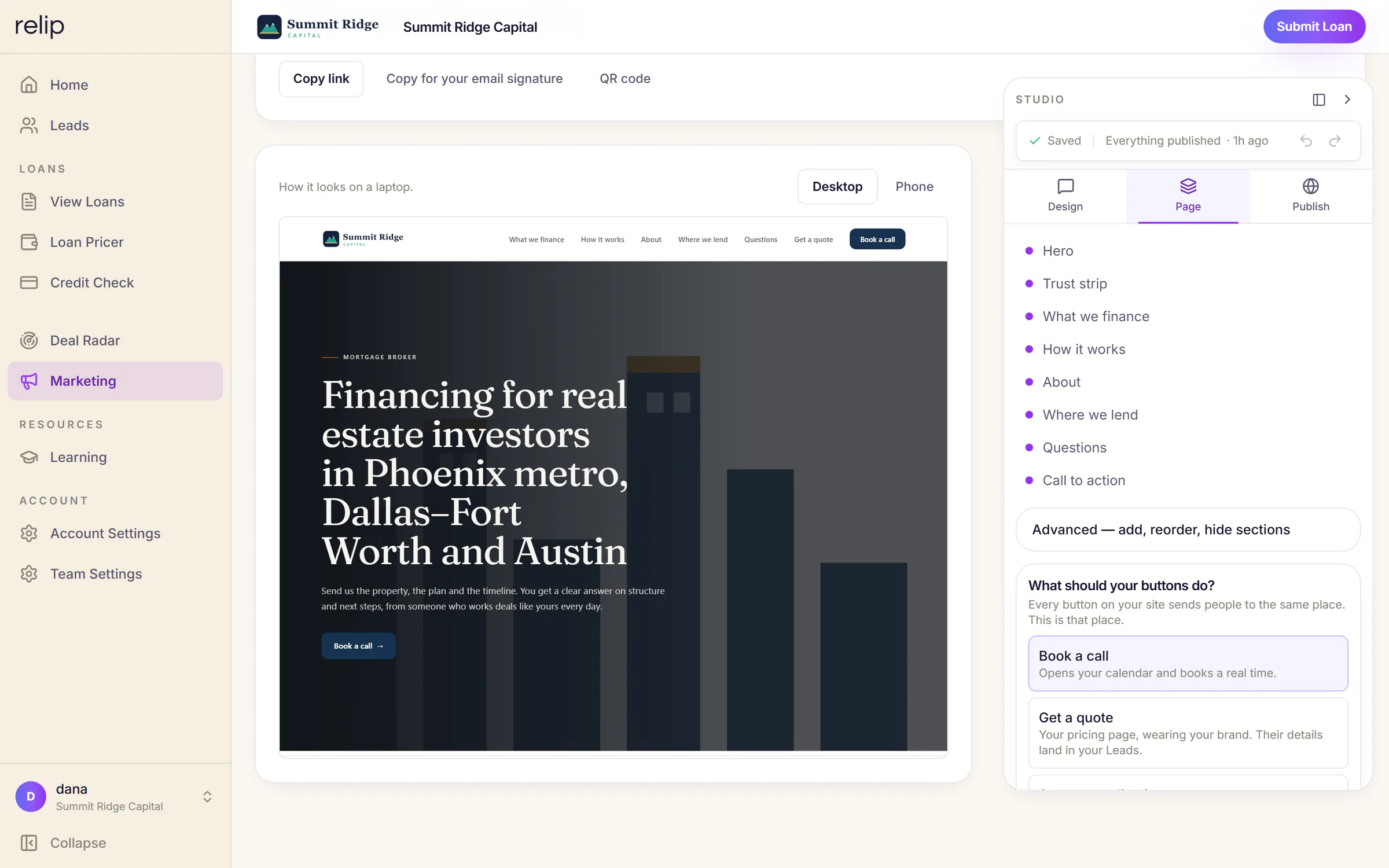This screenshot has height=868, width=1389.
Task: Click the redo arrow in Studio
Action: pos(1335,141)
